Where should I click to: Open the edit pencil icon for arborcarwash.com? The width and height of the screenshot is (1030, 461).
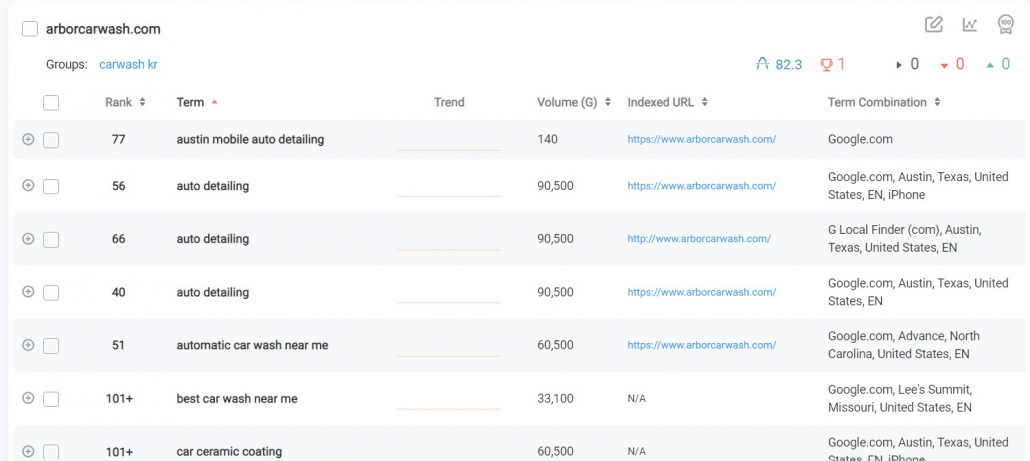(x=933, y=25)
